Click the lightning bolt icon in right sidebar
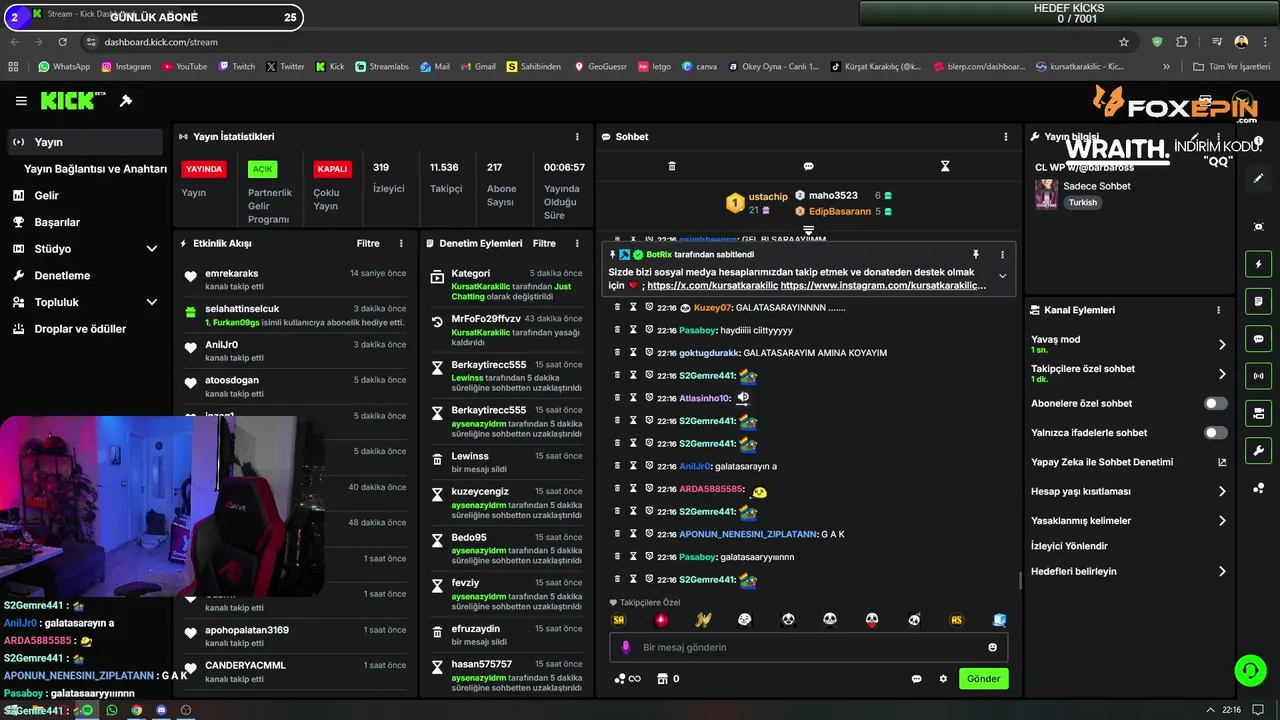This screenshot has width=1280, height=720. coord(1258,264)
